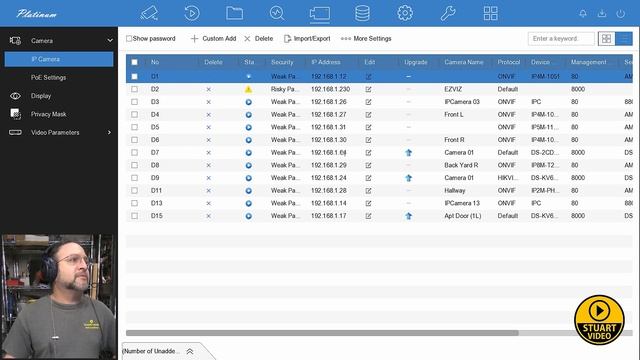The image size is (640, 360).
Task: Click IP address 192.168.1.17 cell
Action: pos(329,216)
